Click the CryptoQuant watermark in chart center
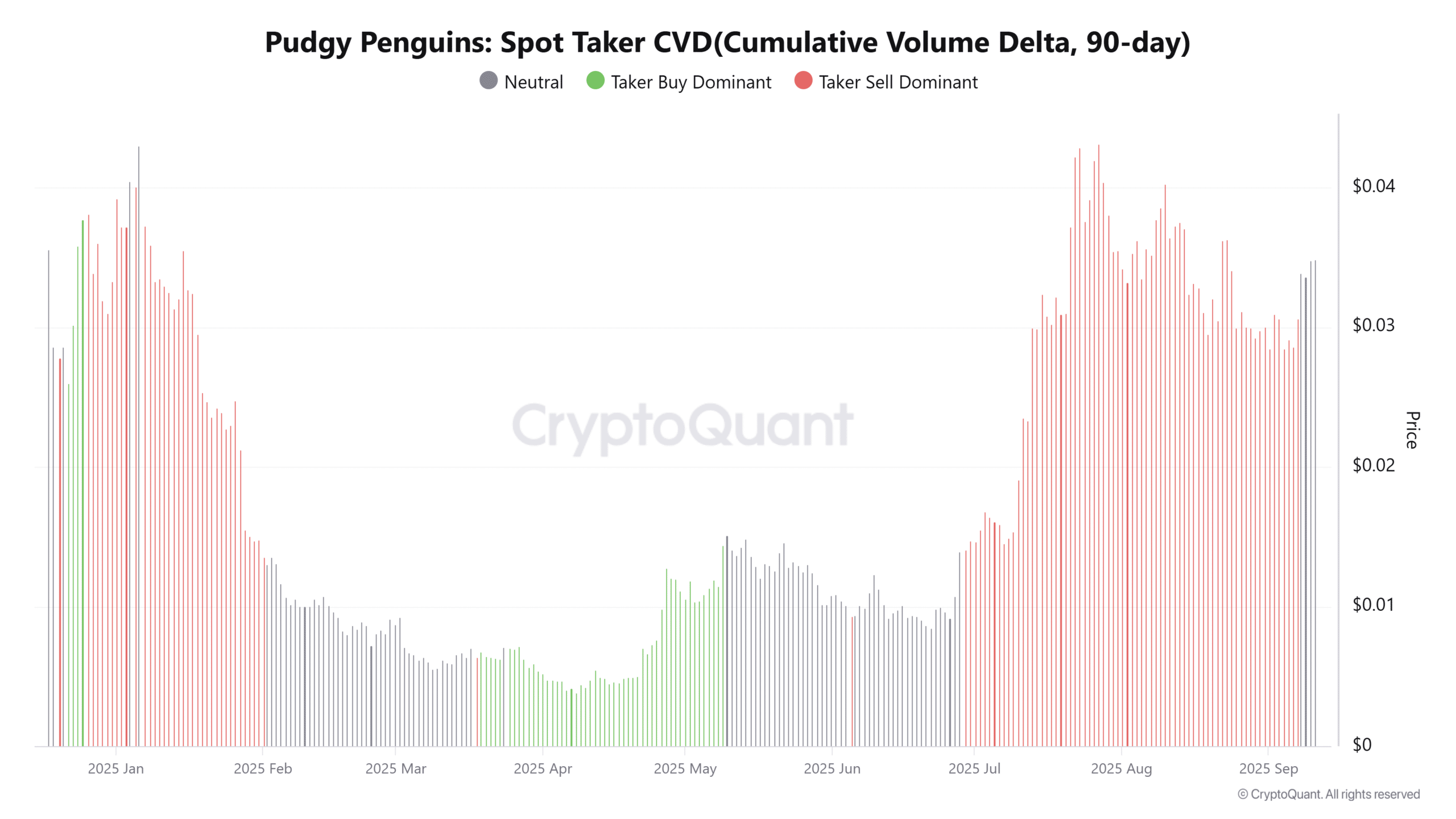 682,425
